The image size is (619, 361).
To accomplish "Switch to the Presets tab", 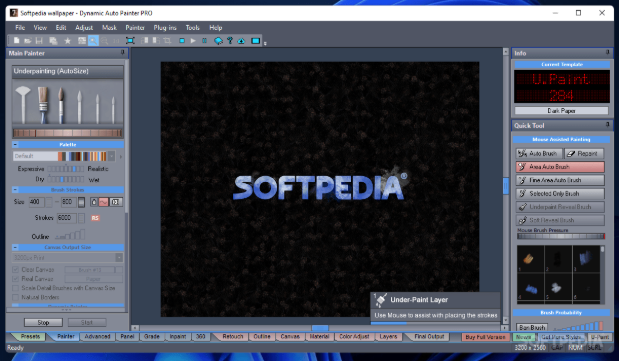I will coord(30,337).
